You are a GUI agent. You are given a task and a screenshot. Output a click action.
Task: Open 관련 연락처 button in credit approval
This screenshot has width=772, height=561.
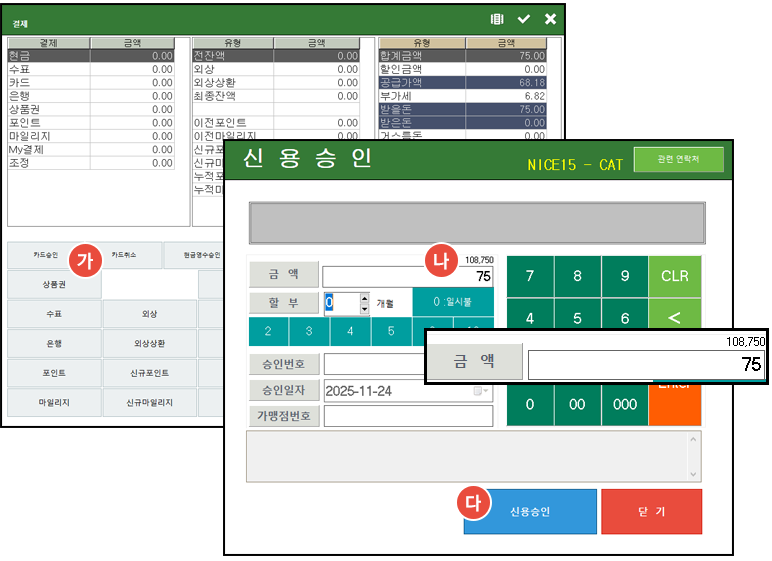[678, 159]
